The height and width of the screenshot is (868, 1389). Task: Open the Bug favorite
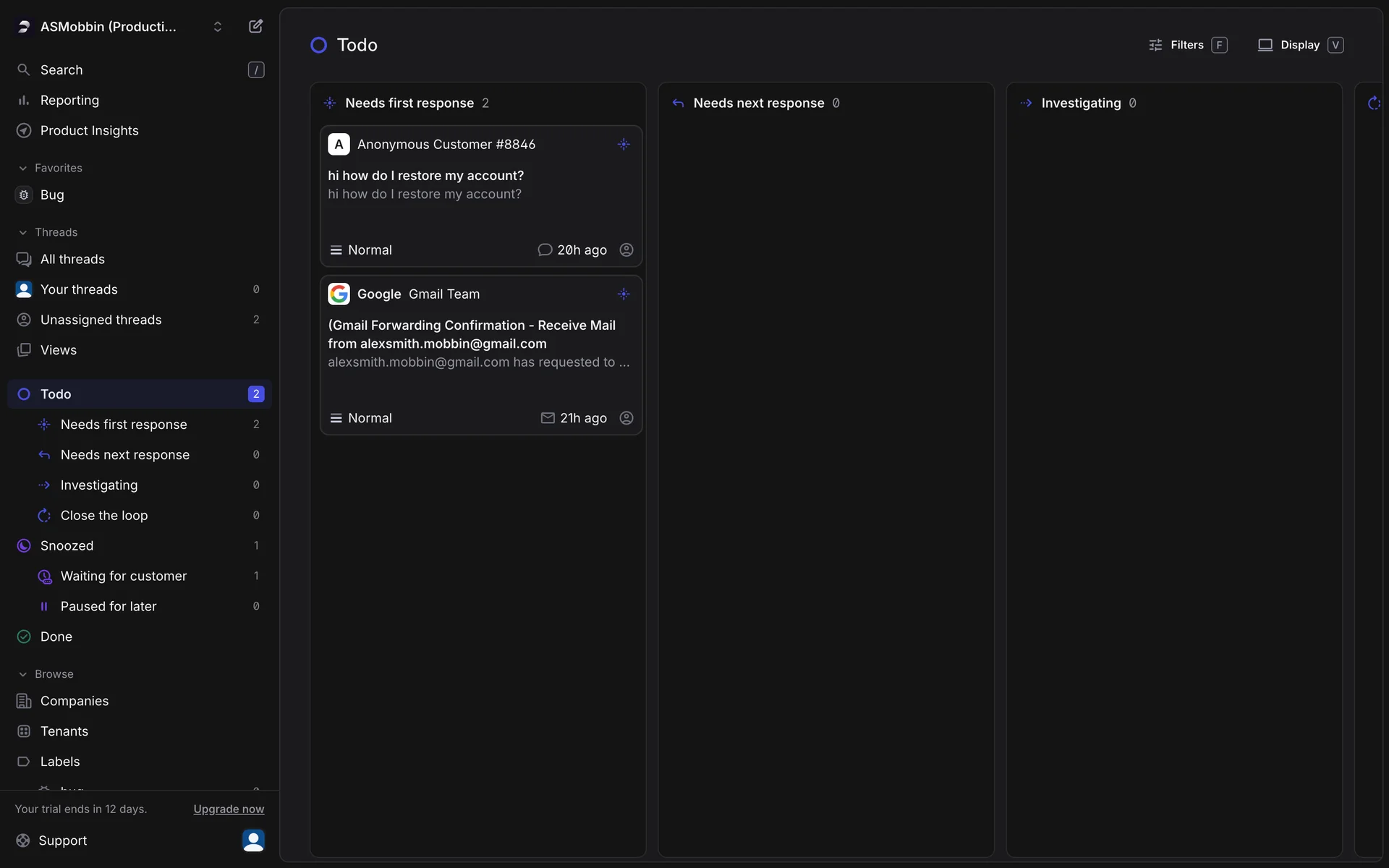tap(52, 195)
